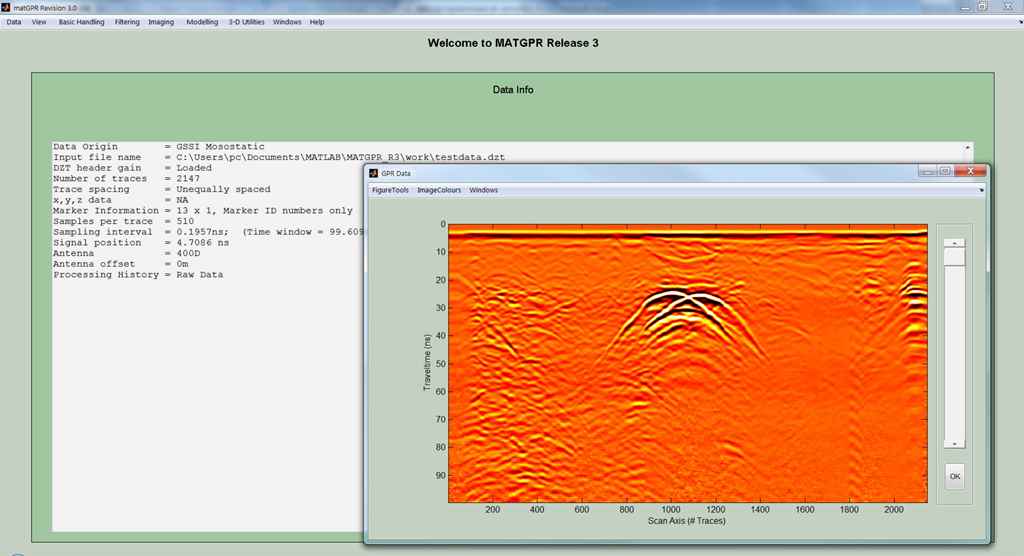Image resolution: width=1024 pixels, height=556 pixels.
Task: Open the Basic Handling menu
Action: (82, 22)
